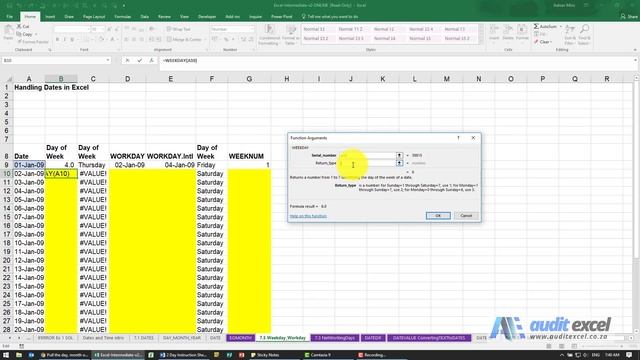This screenshot has height=360, width=640.
Task: Select cell A9 with 01-Jan-09
Action: pyautogui.click(x=29, y=165)
